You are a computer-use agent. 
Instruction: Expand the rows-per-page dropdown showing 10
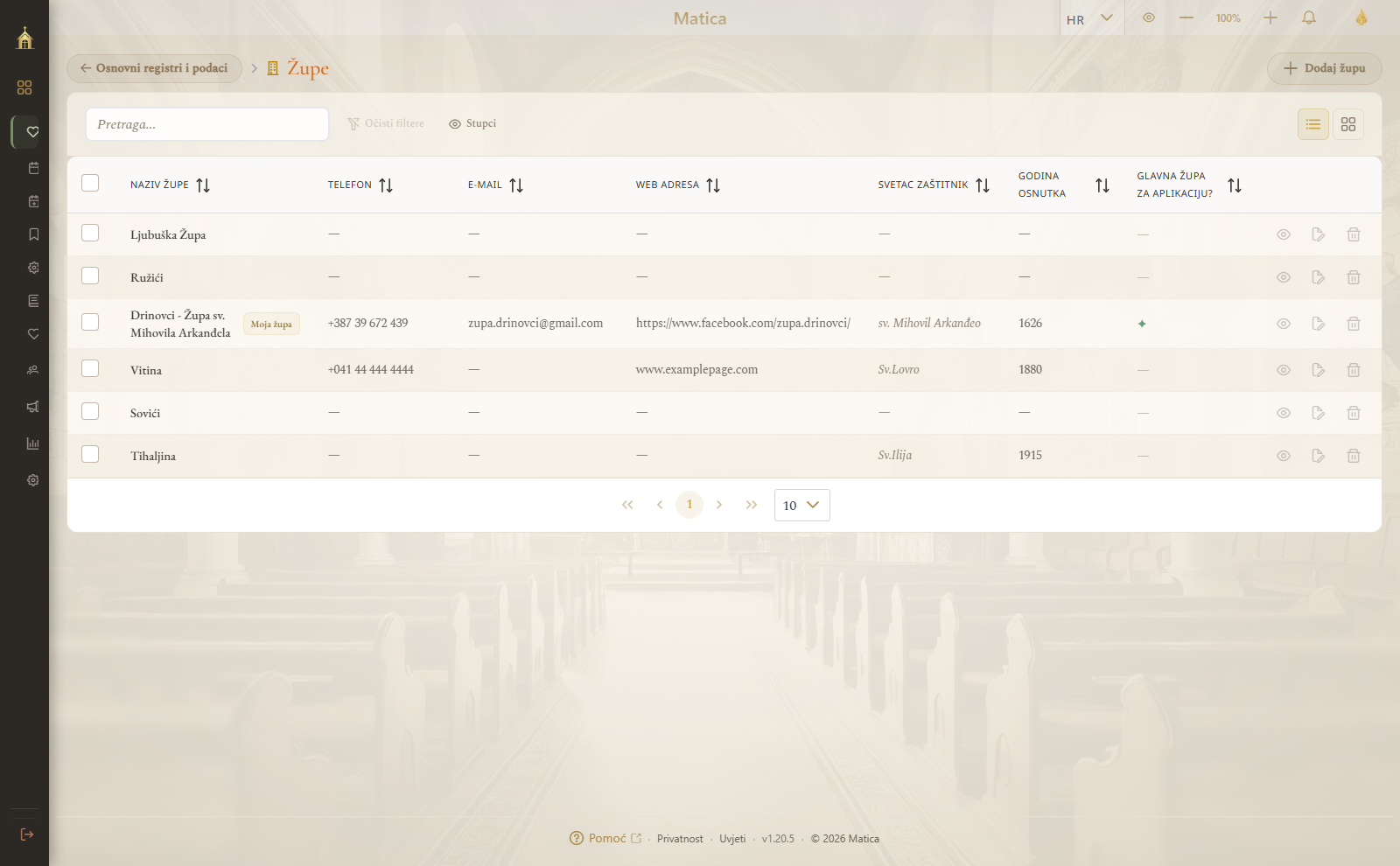[x=802, y=505]
